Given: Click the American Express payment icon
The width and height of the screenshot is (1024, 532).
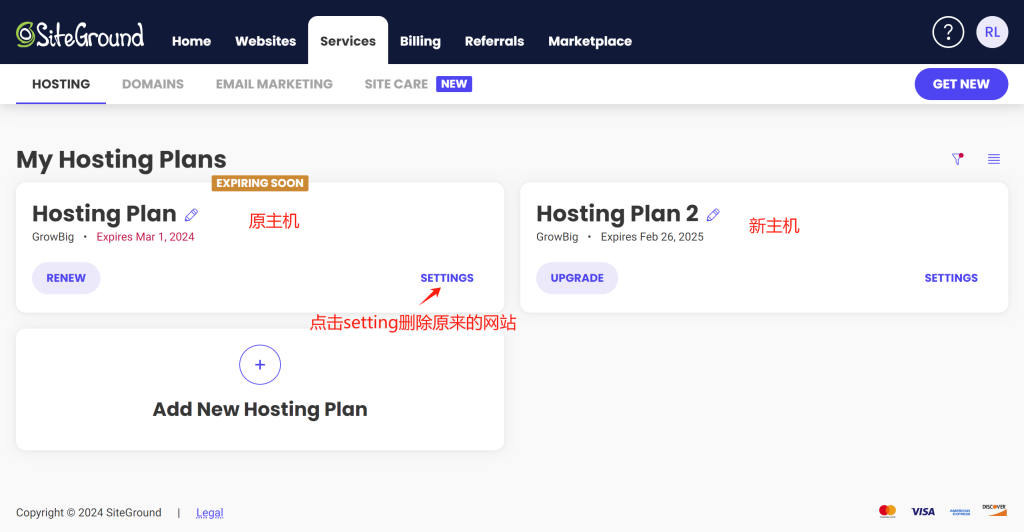Looking at the screenshot, I should [x=960, y=512].
